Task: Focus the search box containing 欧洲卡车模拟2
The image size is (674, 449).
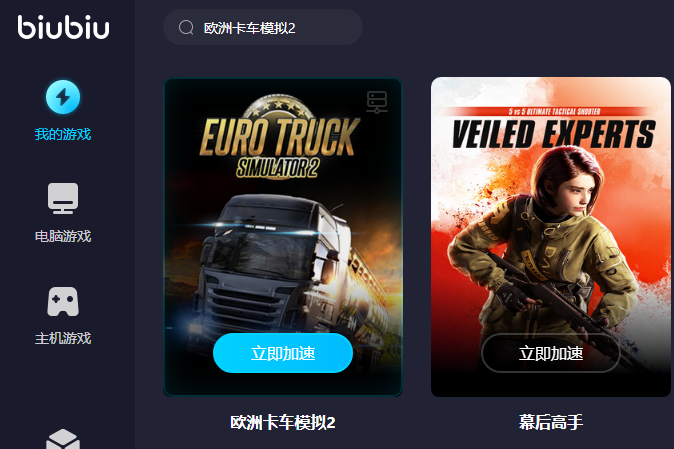Action: pyautogui.click(x=263, y=27)
